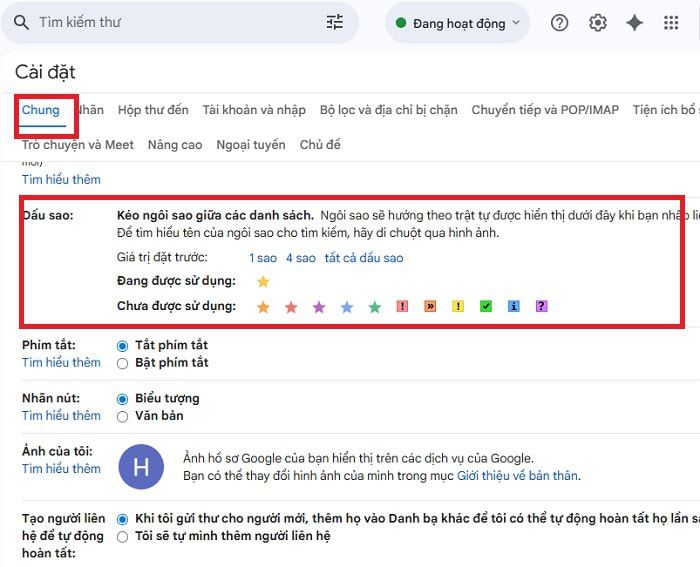
Task: Click the tất cả dấu sao link
Action: point(364,258)
